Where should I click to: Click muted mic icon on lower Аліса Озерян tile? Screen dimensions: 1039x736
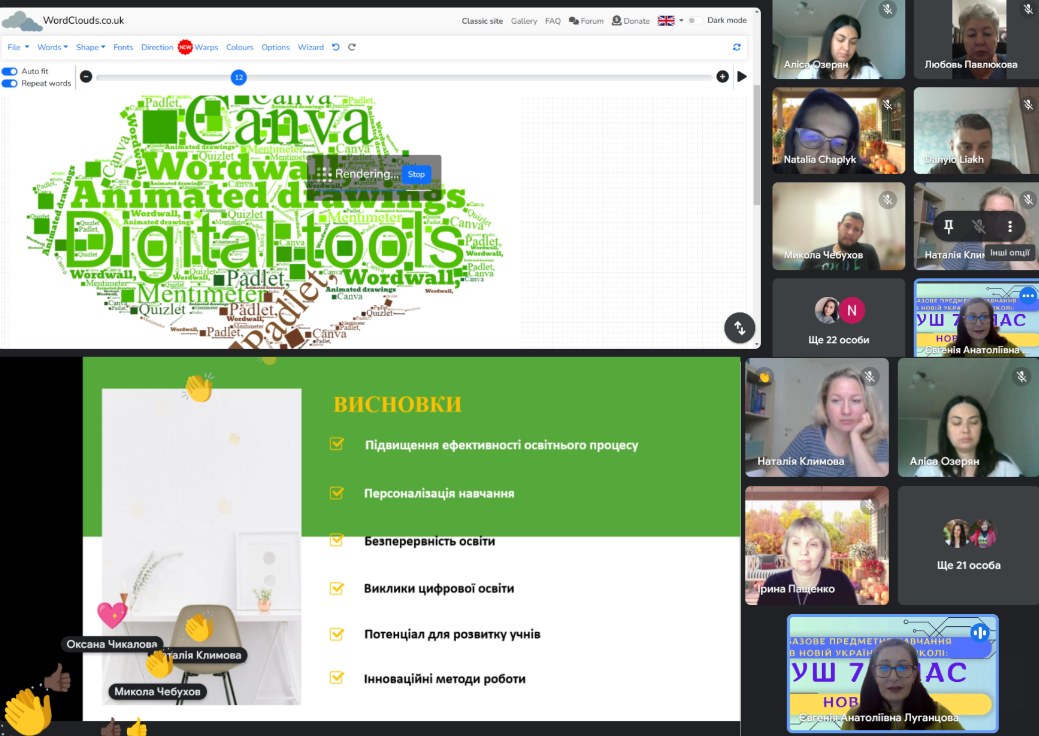[1022, 377]
